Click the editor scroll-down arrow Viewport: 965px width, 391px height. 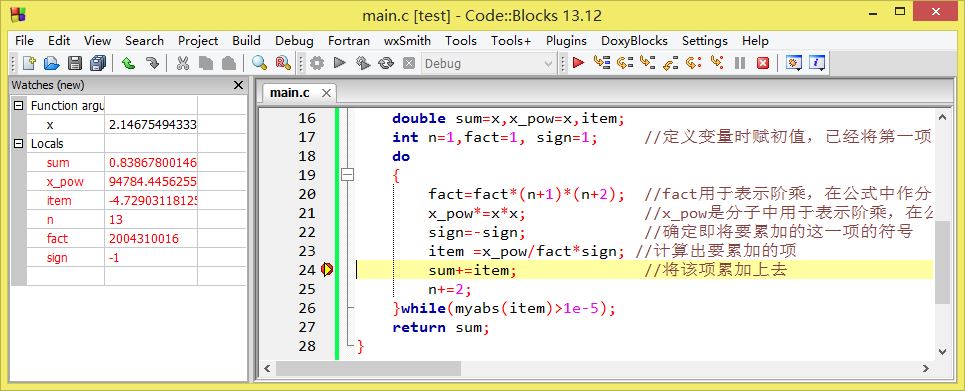942,352
